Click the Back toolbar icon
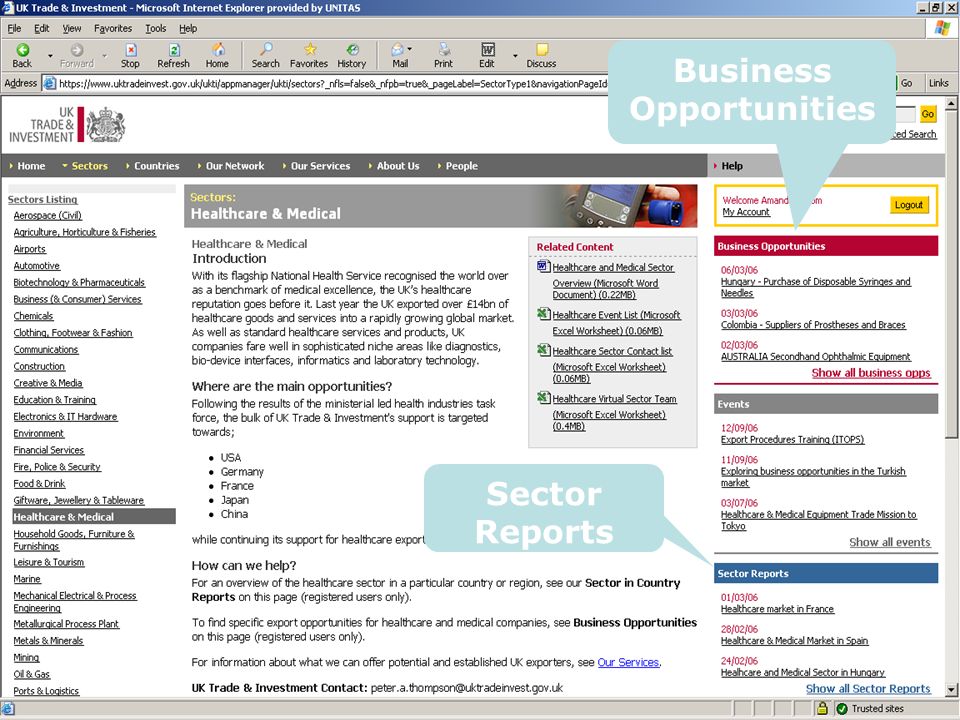This screenshot has height=720, width=960. (x=23, y=50)
